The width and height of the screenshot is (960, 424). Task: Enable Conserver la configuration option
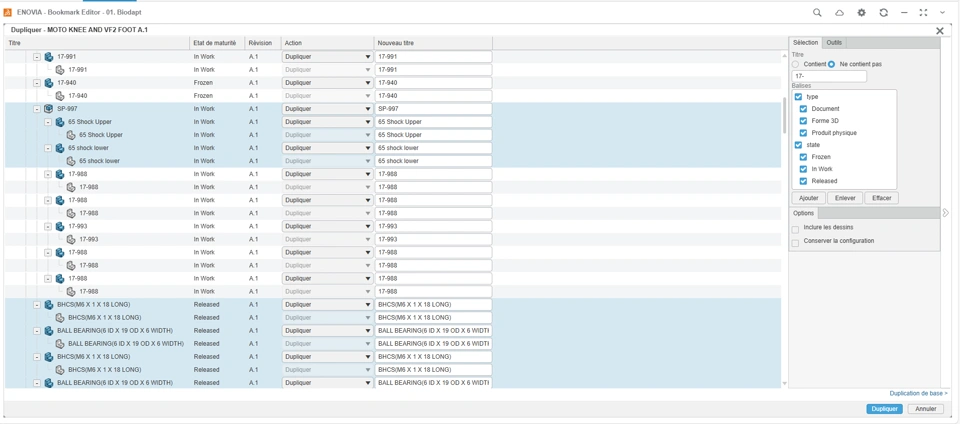(x=795, y=243)
